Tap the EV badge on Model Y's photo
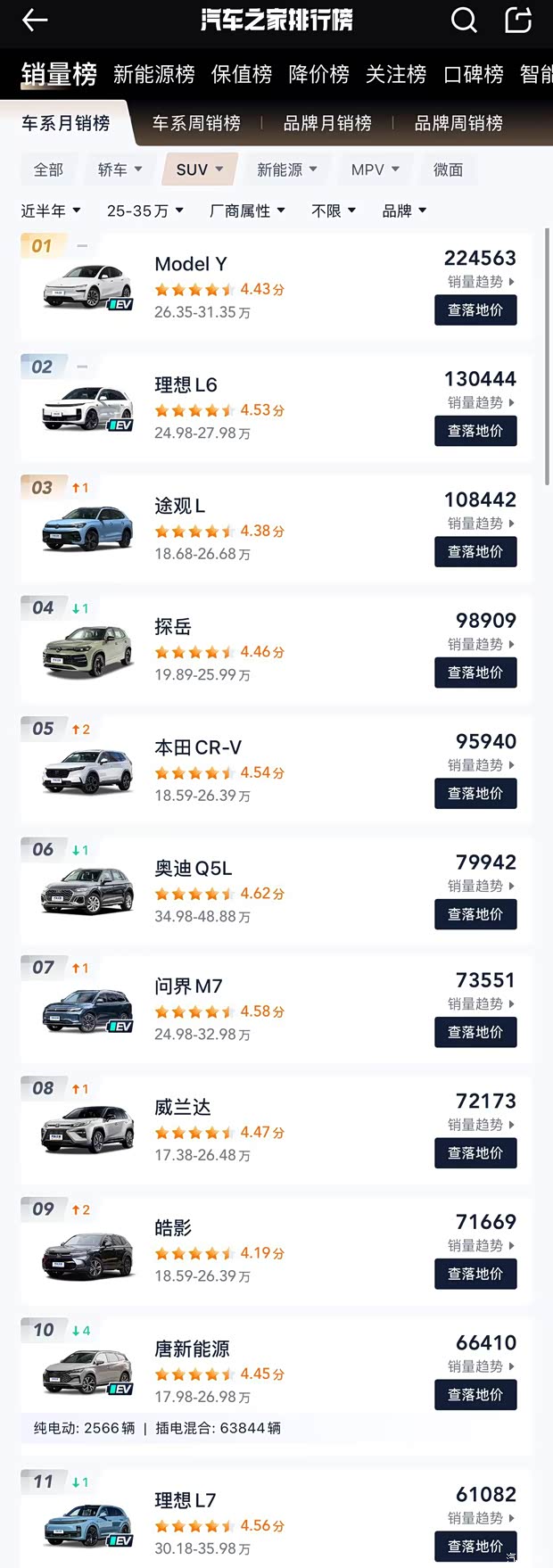553x1568 pixels. tap(121, 303)
